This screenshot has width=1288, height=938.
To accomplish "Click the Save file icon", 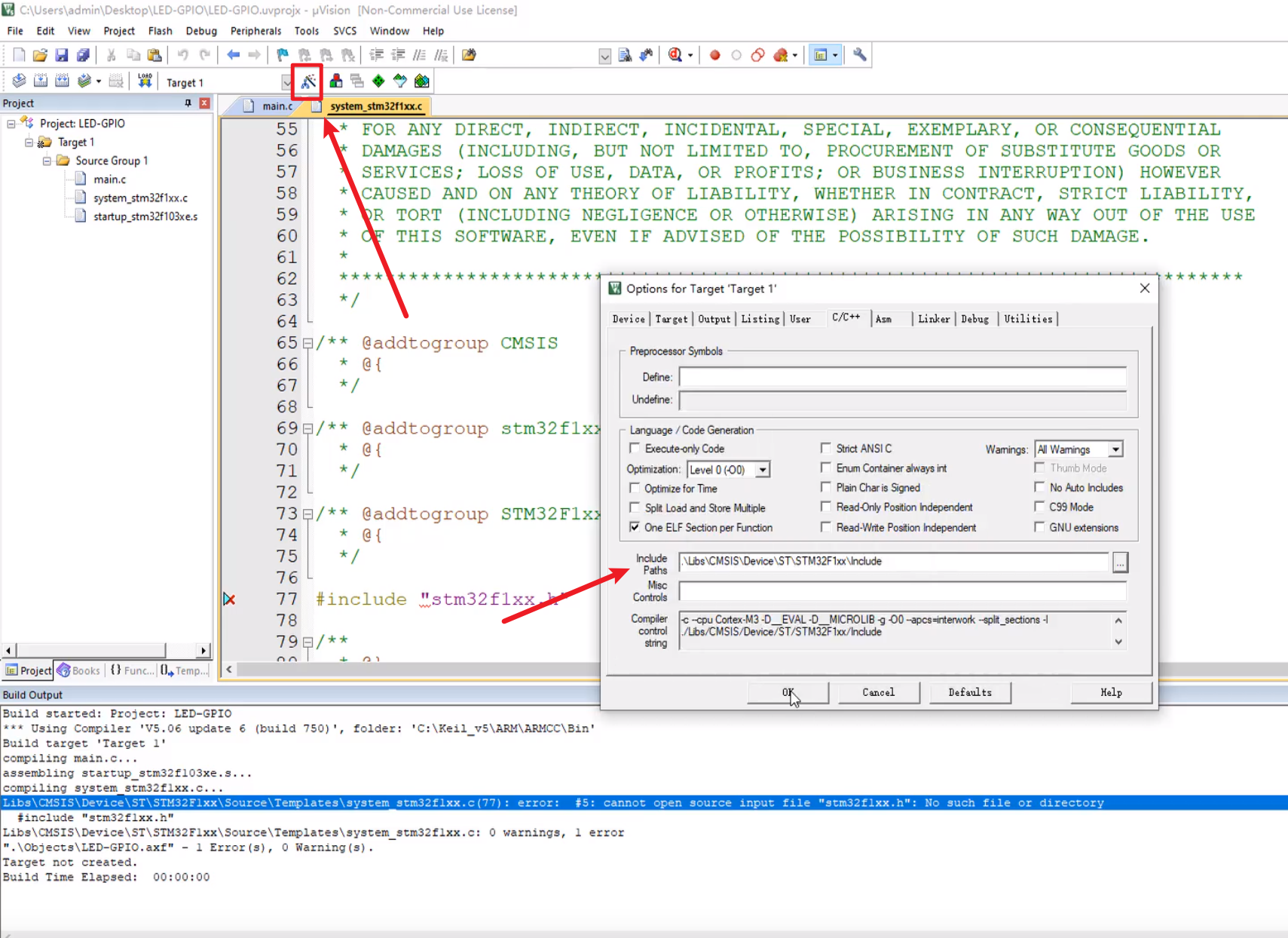I will point(62,55).
